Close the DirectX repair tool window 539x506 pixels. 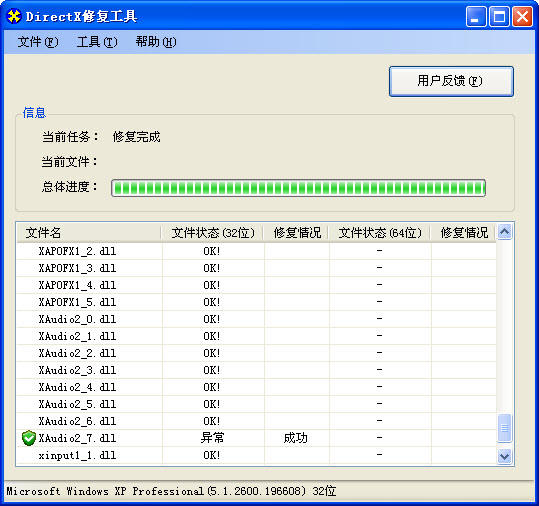(x=522, y=16)
